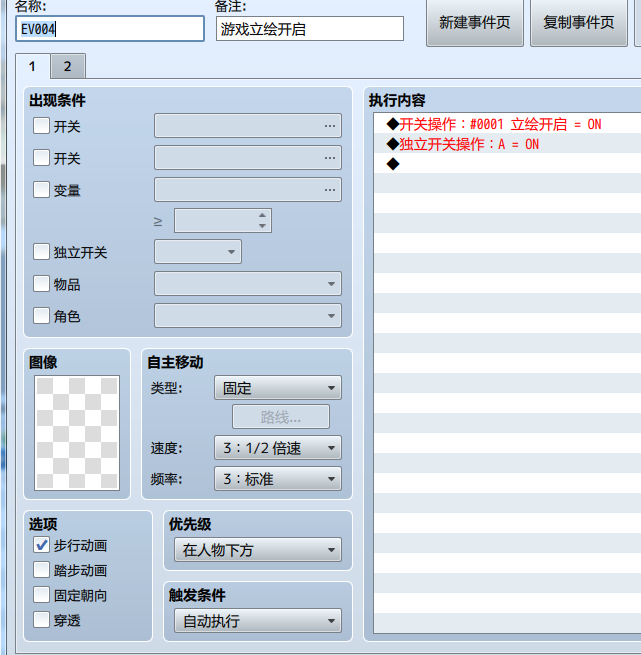Check the 穿透 option

[41, 620]
